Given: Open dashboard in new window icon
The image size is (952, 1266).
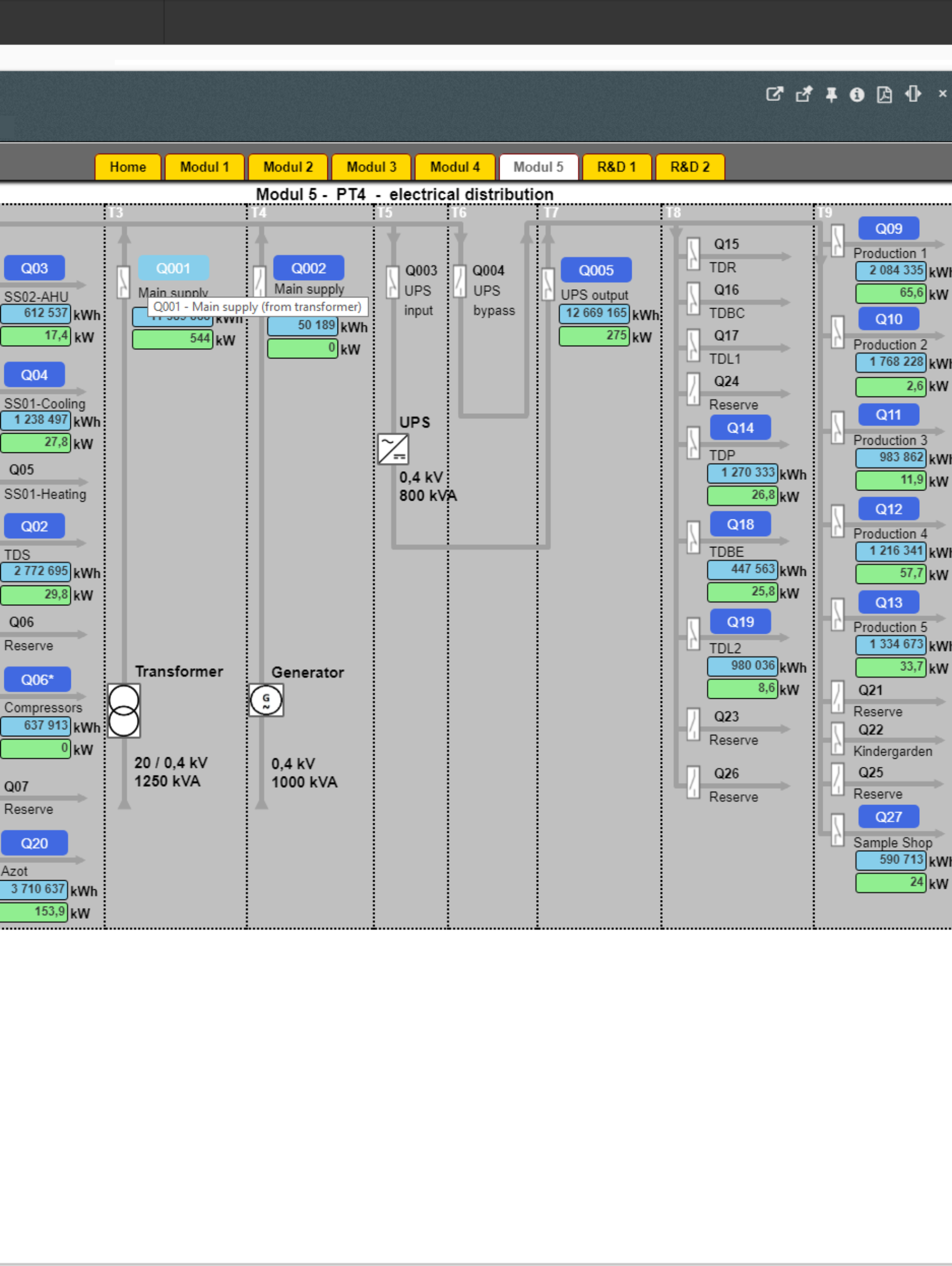Looking at the screenshot, I should coord(774,94).
